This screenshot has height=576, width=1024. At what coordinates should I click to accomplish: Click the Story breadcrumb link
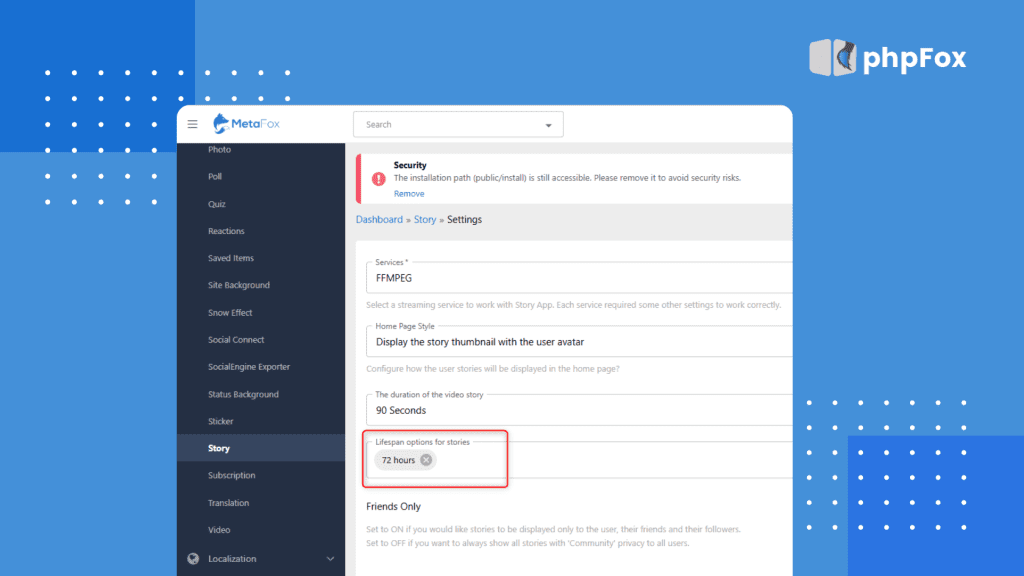coord(425,219)
